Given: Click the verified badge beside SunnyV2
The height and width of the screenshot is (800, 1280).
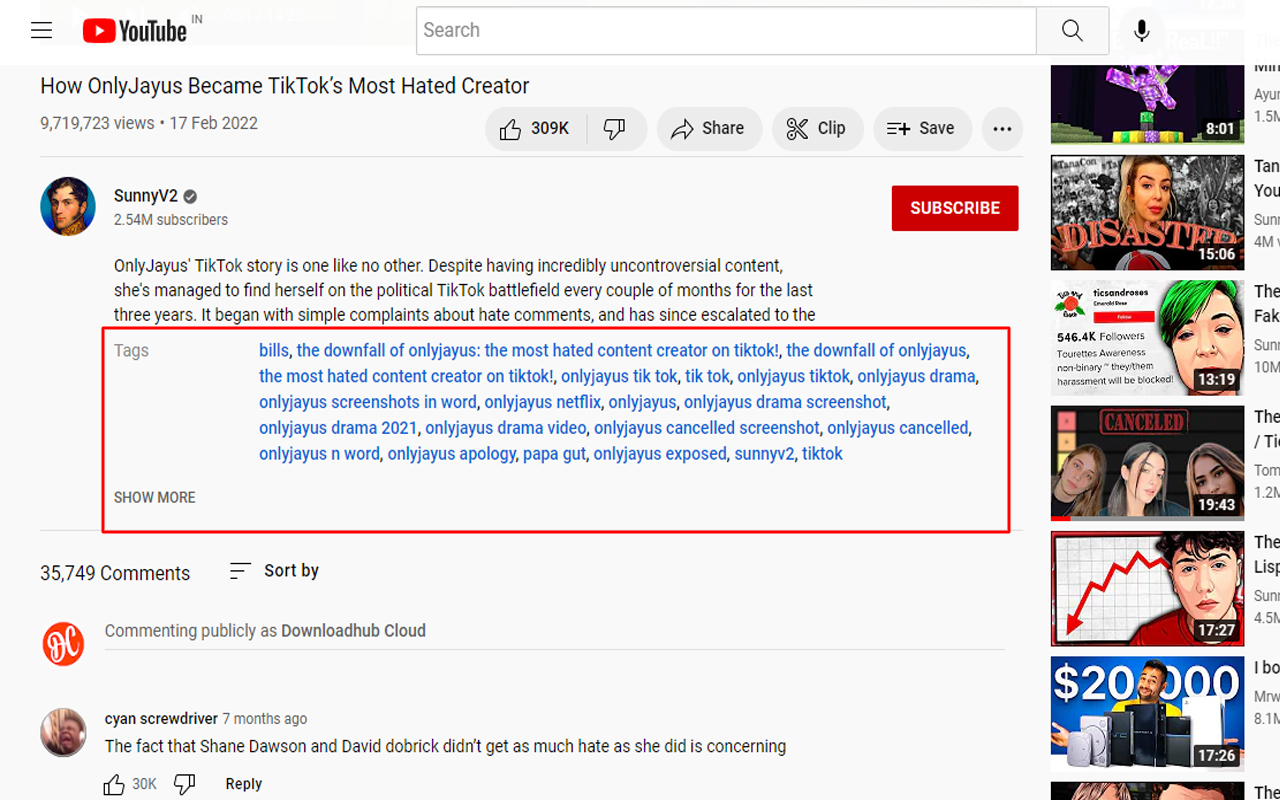Looking at the screenshot, I should 190,196.
